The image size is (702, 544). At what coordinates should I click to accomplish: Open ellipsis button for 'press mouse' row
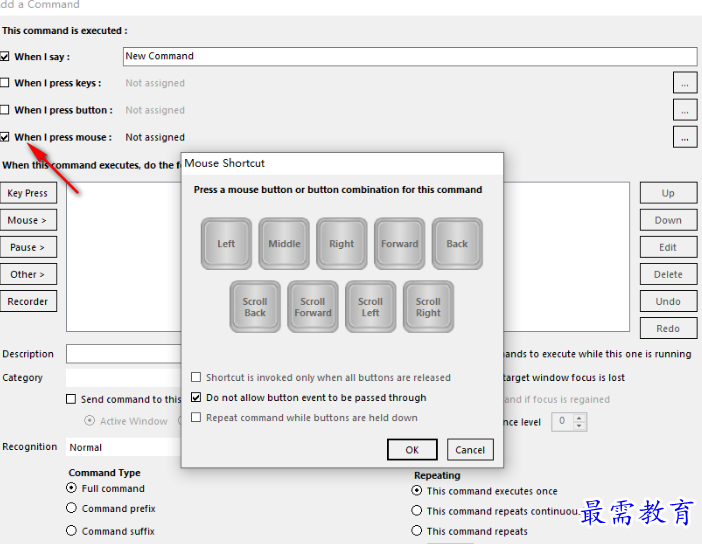[685, 137]
